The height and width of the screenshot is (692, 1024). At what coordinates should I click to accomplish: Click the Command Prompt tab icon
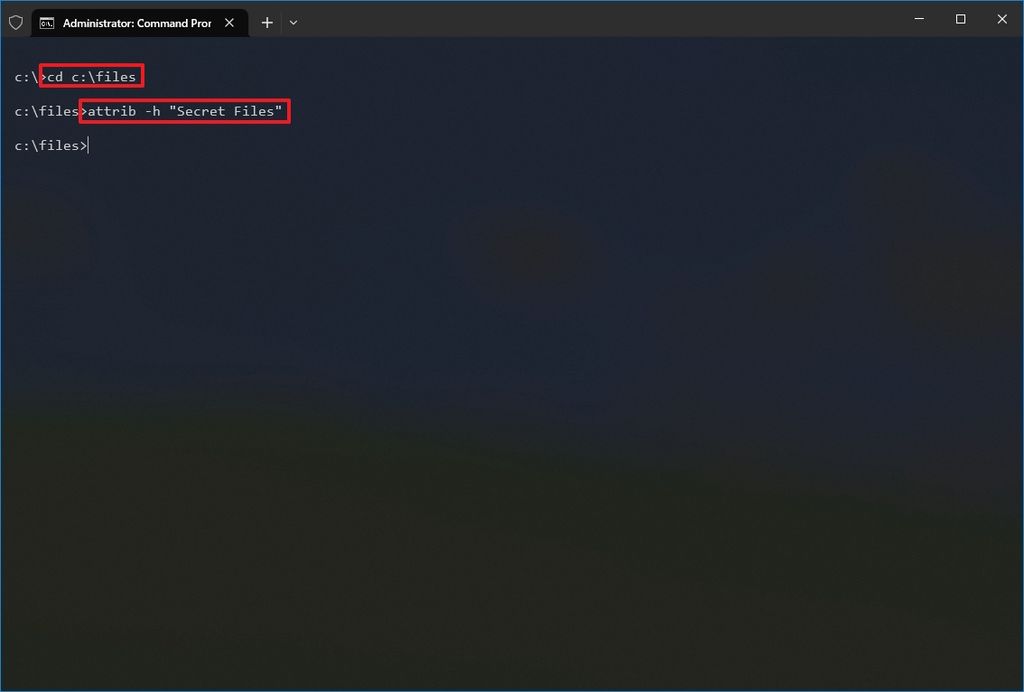(x=47, y=24)
